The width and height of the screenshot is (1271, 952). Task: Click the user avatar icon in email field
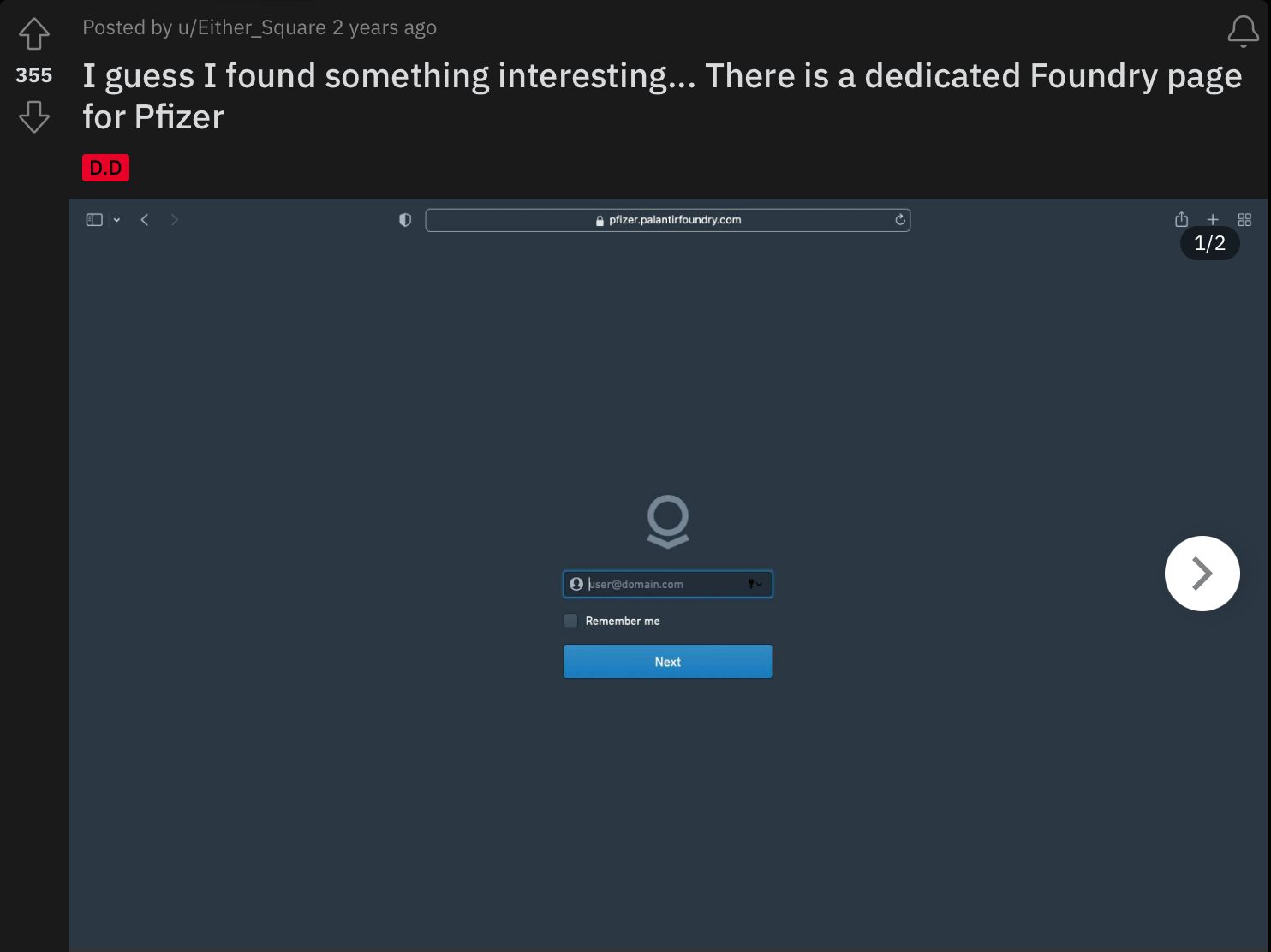(576, 584)
